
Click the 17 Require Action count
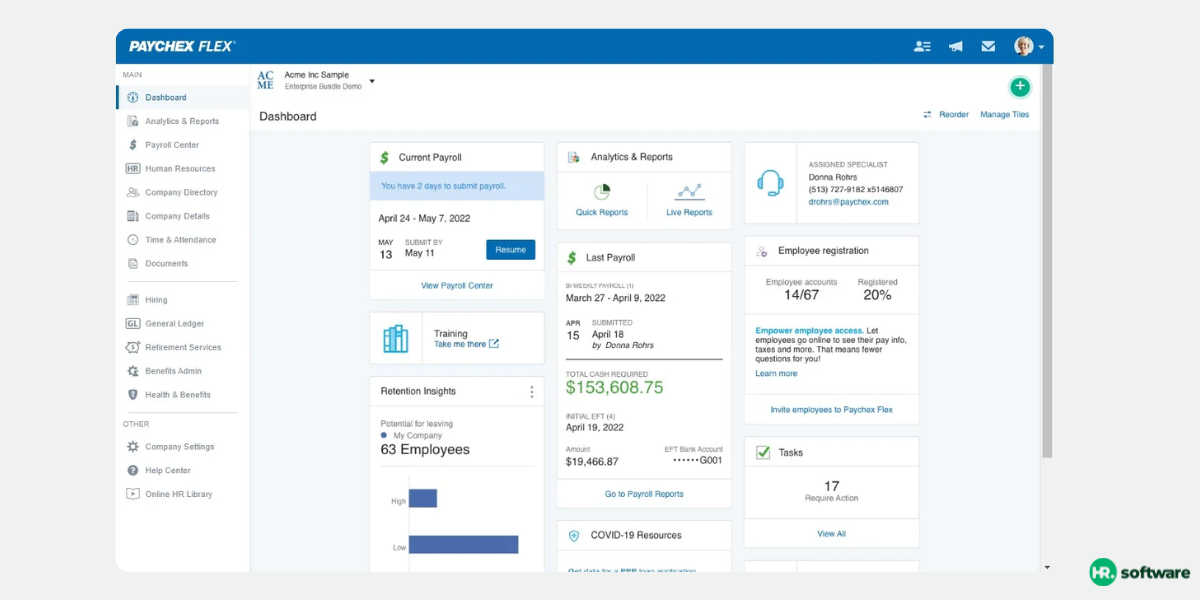831,486
